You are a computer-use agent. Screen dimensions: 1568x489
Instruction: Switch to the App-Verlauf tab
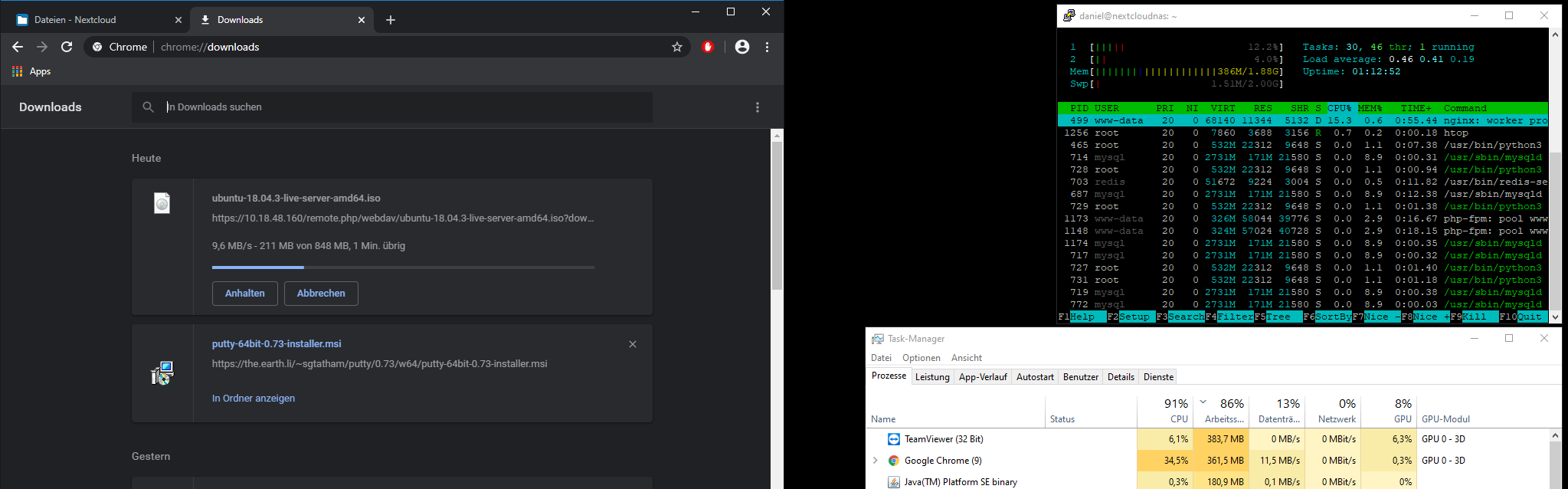pos(983,377)
